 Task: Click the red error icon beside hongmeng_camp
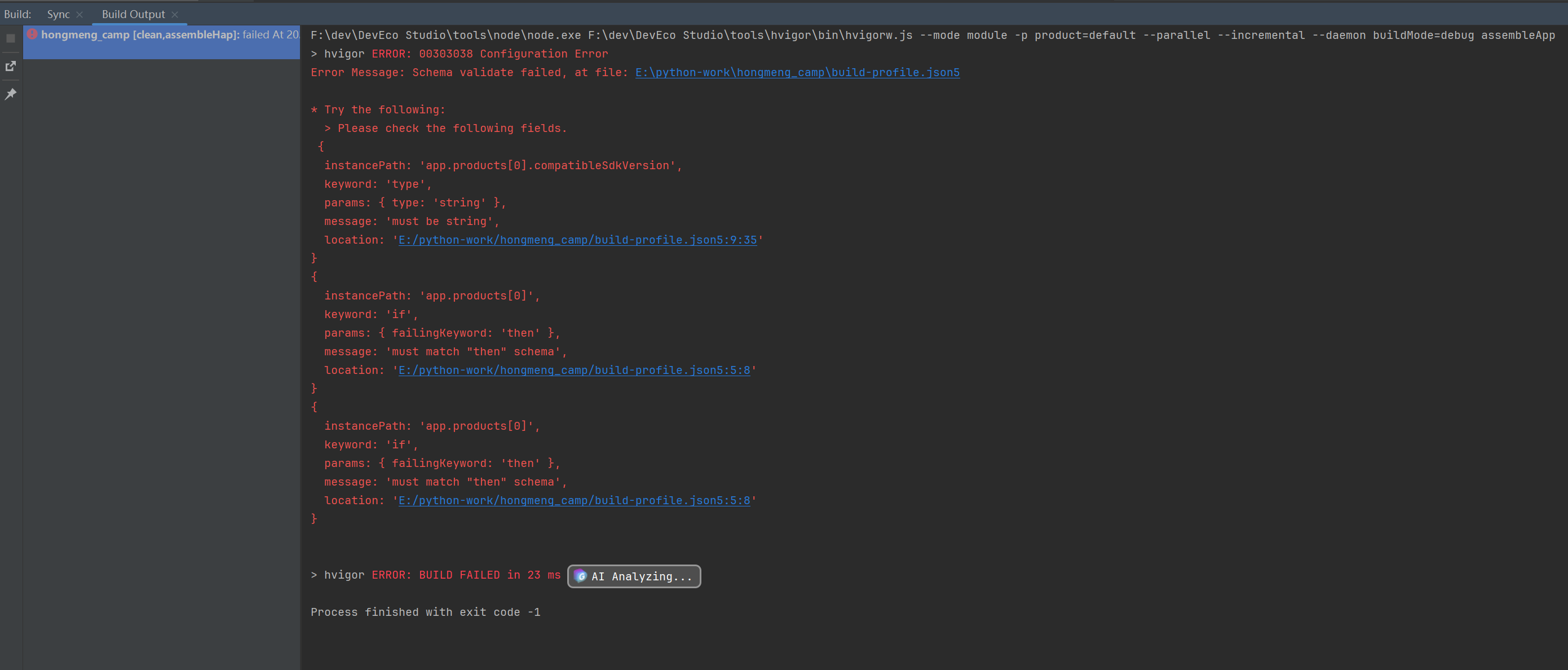[32, 35]
